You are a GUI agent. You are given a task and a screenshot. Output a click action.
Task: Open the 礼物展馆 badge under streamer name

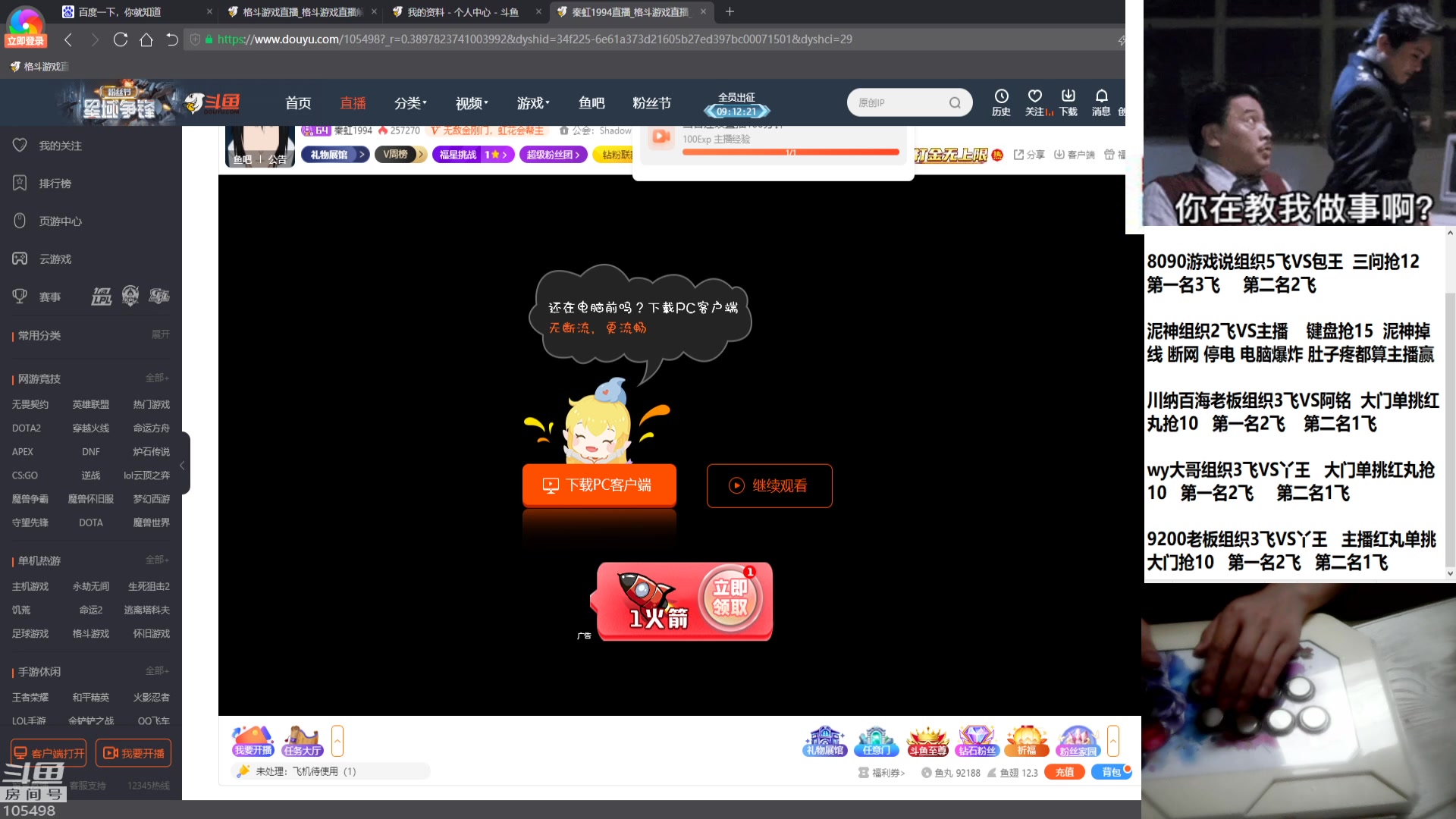[x=335, y=155]
